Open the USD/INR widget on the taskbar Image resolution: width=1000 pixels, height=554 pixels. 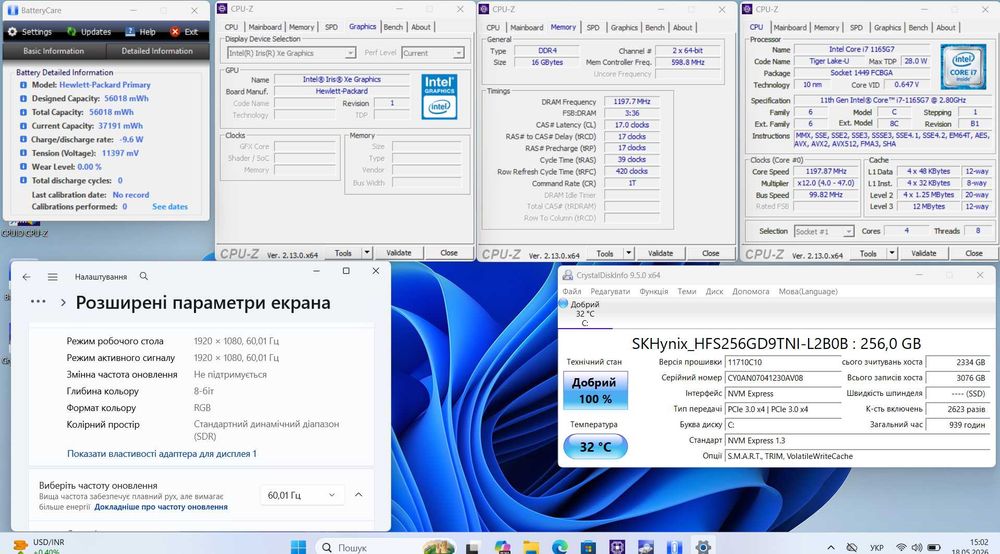(38, 546)
